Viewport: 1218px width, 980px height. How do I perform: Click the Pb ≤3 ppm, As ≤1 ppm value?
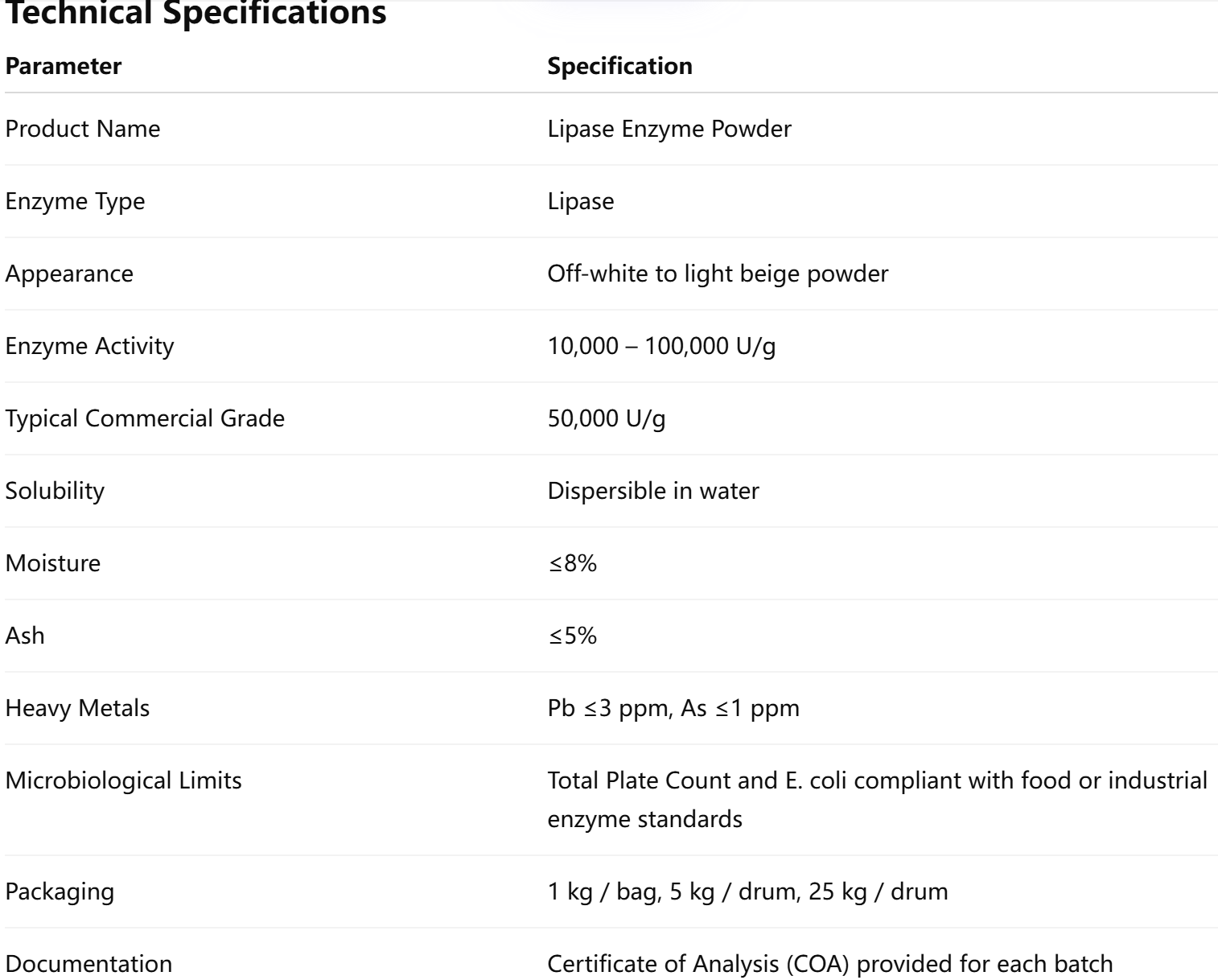tap(673, 708)
